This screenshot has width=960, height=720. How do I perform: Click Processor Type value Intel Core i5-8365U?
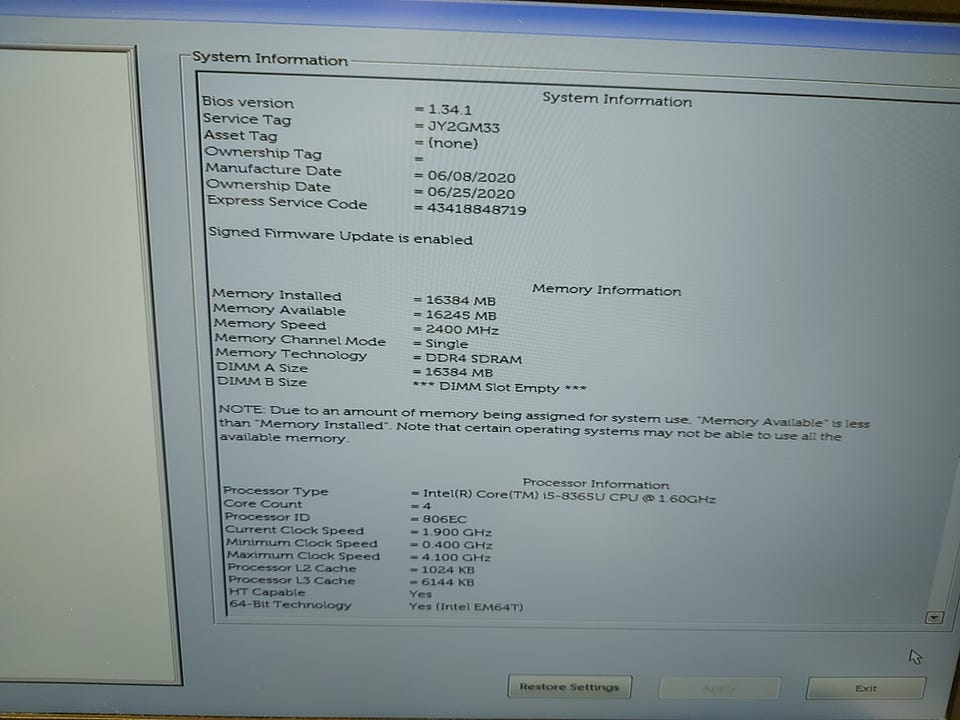pos(569,497)
